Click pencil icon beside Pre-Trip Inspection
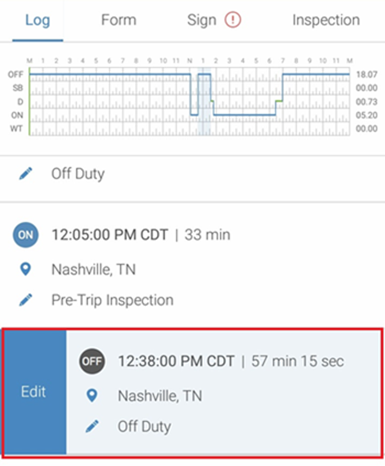Screen dimensions: 385x466 coord(26,300)
